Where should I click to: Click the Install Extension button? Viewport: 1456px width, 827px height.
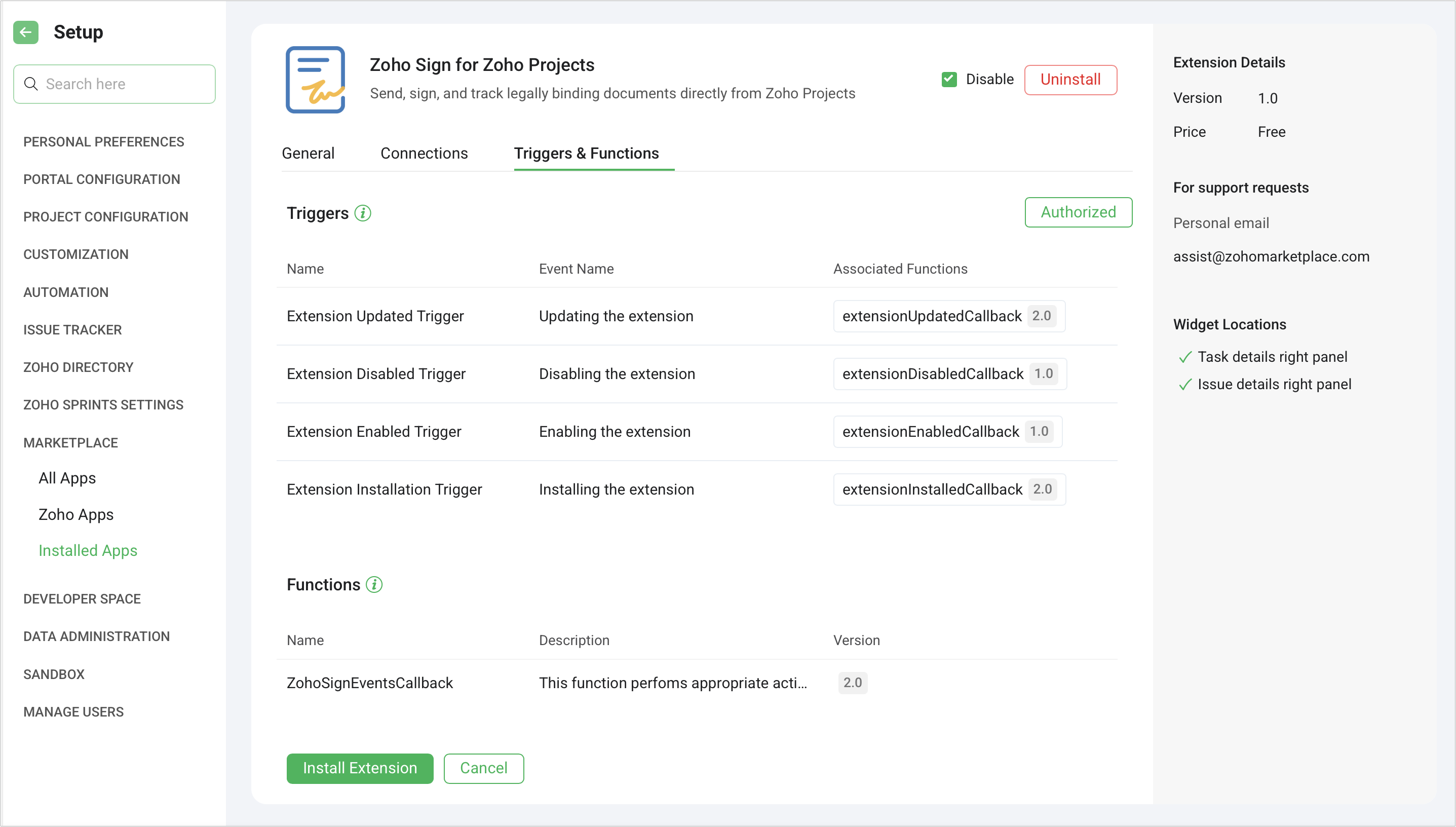pos(360,768)
